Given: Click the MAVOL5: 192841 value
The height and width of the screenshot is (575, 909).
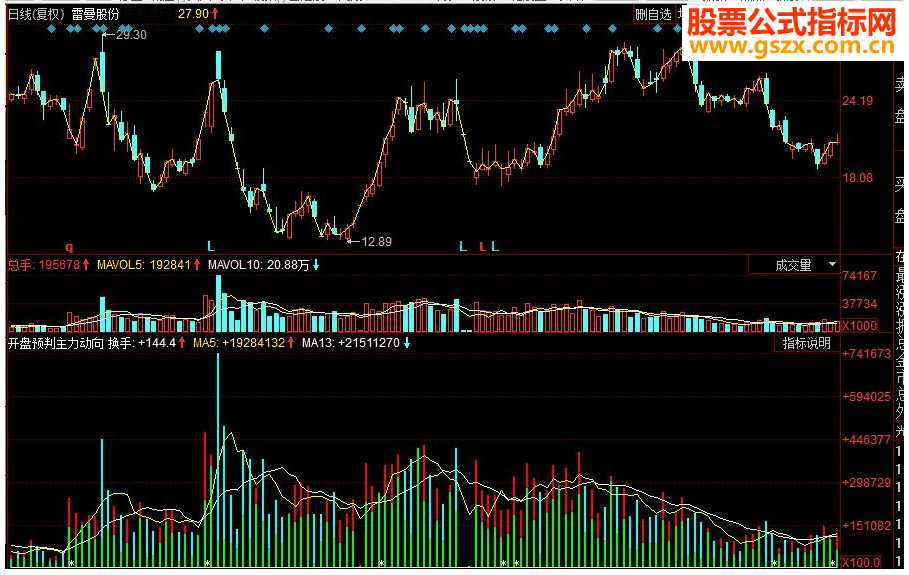Looking at the screenshot, I should click(x=144, y=265).
